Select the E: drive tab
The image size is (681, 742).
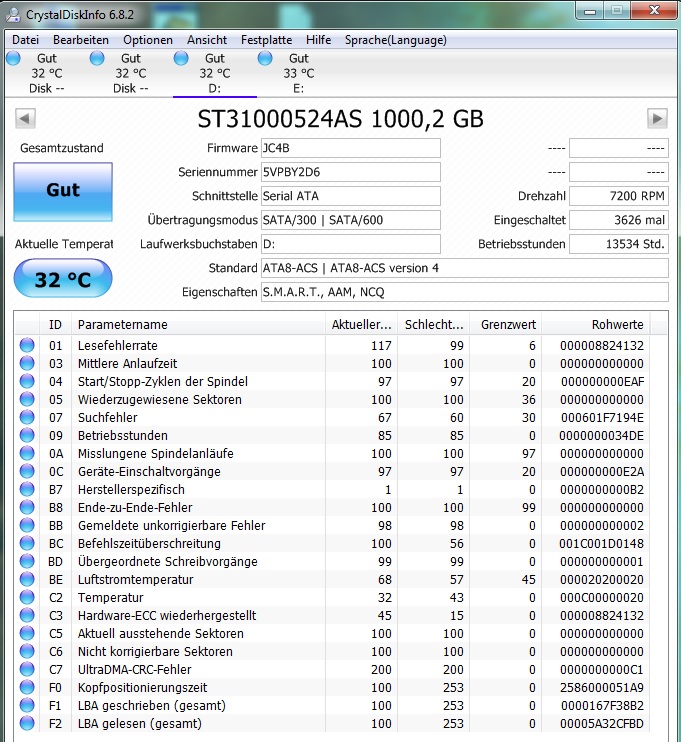pyautogui.click(x=299, y=73)
